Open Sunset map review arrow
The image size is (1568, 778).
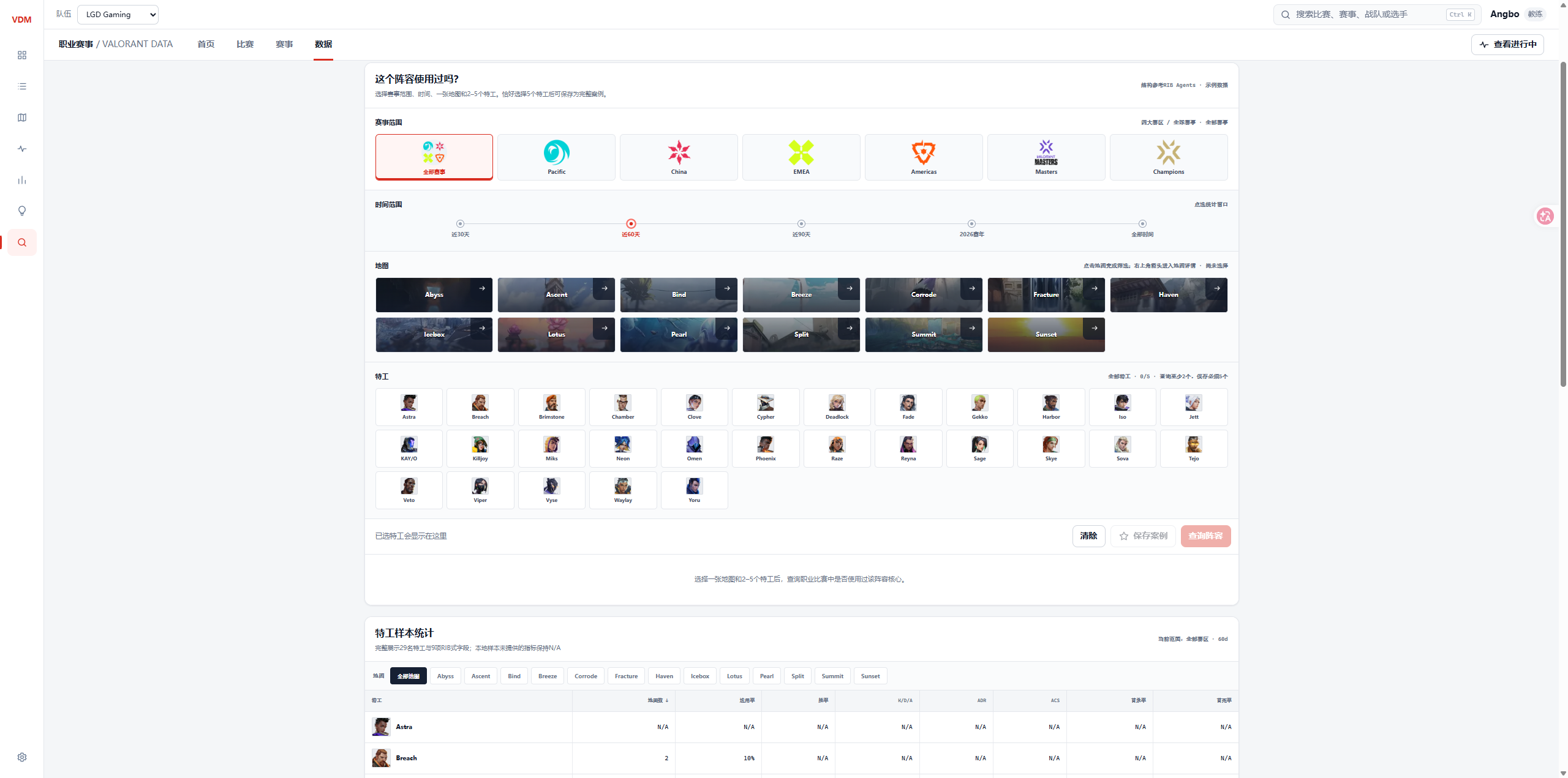click(x=1095, y=328)
